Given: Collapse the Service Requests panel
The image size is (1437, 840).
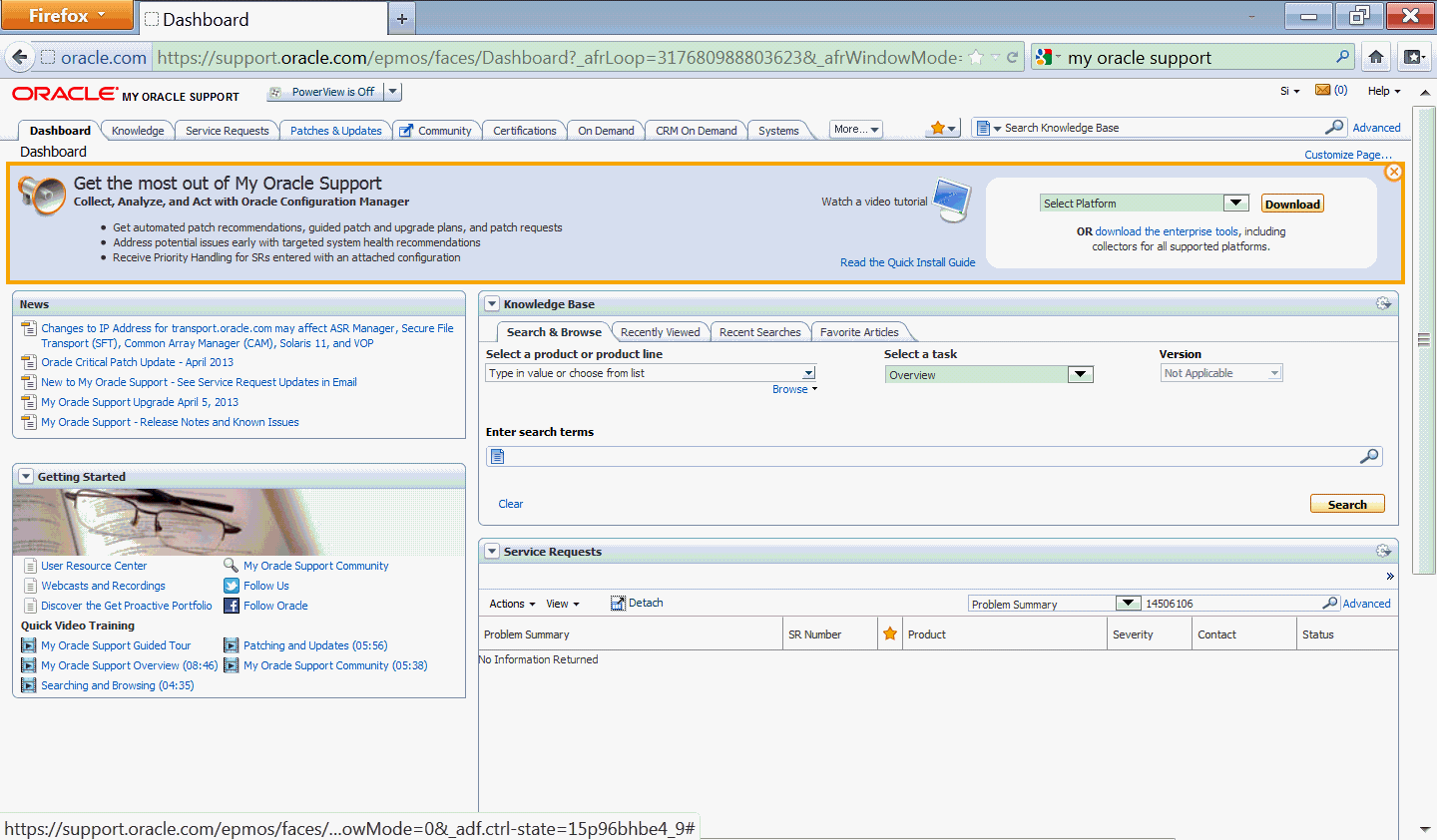Looking at the screenshot, I should (x=492, y=551).
